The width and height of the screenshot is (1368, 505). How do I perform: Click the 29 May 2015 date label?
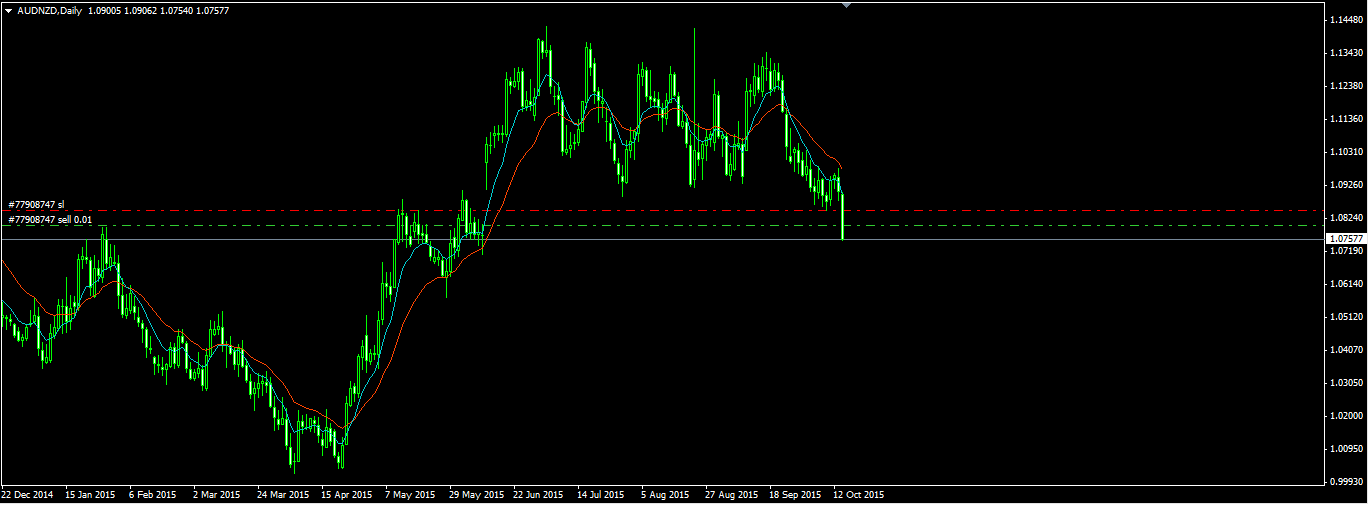click(x=476, y=495)
